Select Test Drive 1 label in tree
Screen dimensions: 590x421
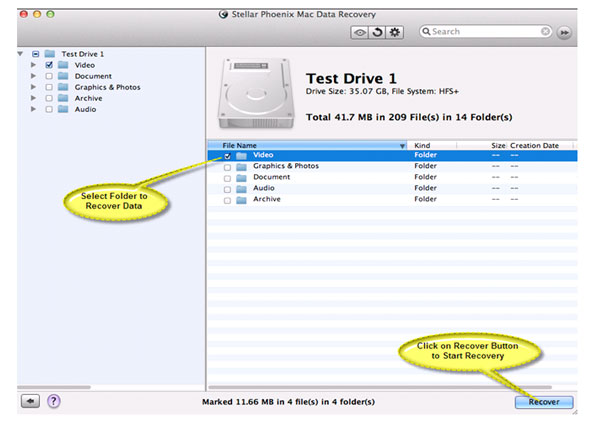pos(82,54)
